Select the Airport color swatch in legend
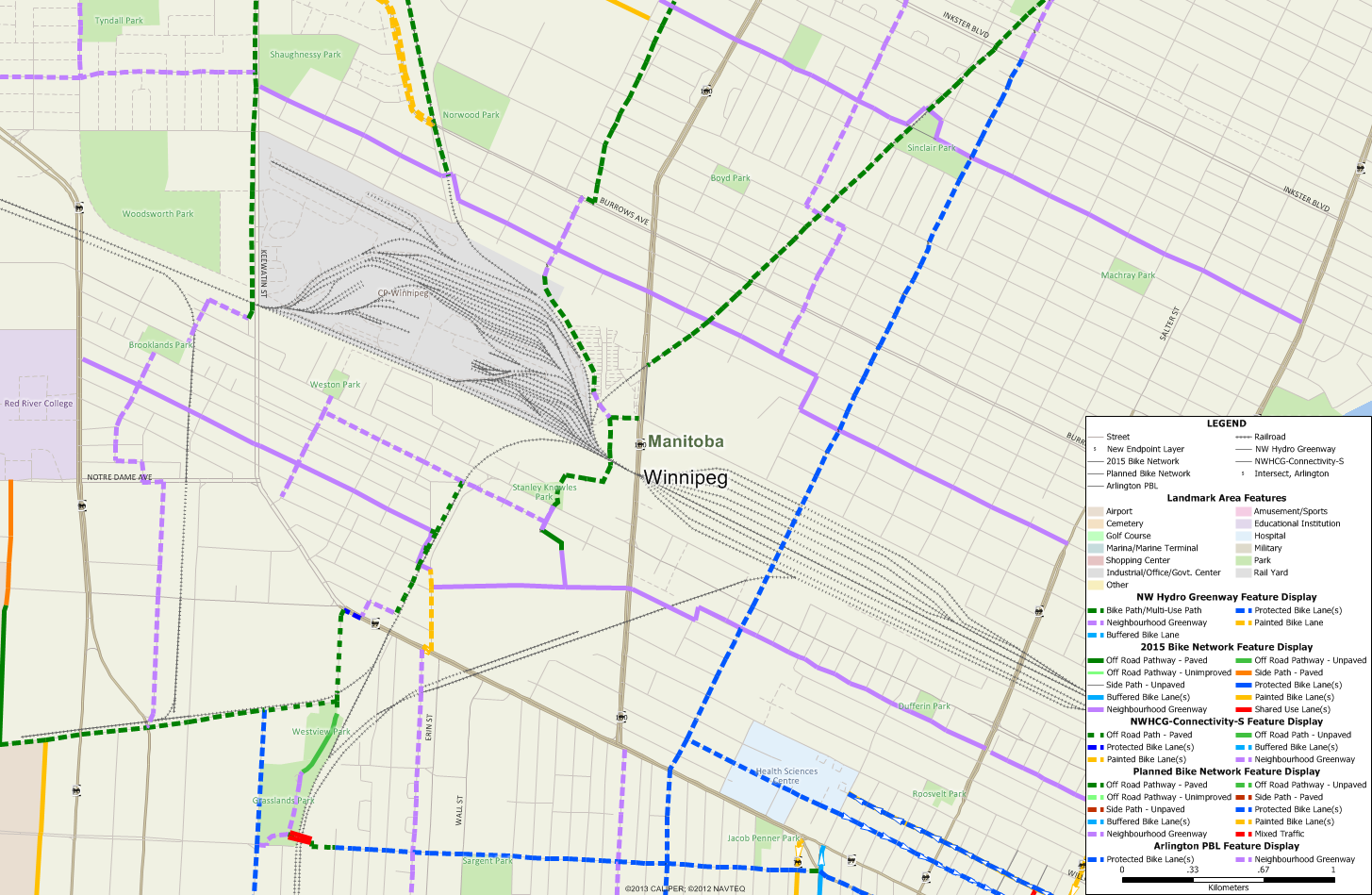Viewport: 1372px width, 895px height. [x=1095, y=511]
